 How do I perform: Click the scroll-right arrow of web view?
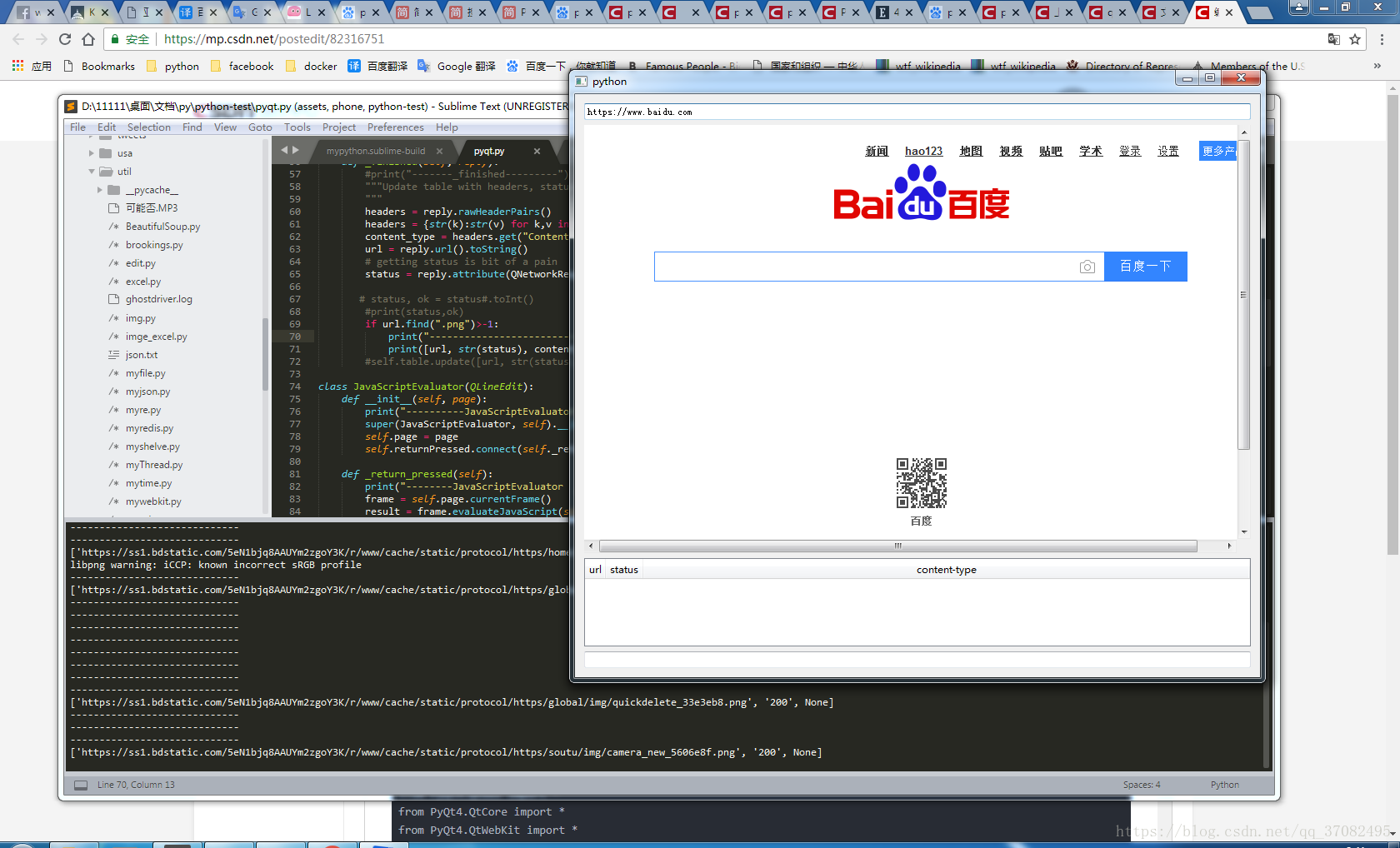pos(1229,546)
